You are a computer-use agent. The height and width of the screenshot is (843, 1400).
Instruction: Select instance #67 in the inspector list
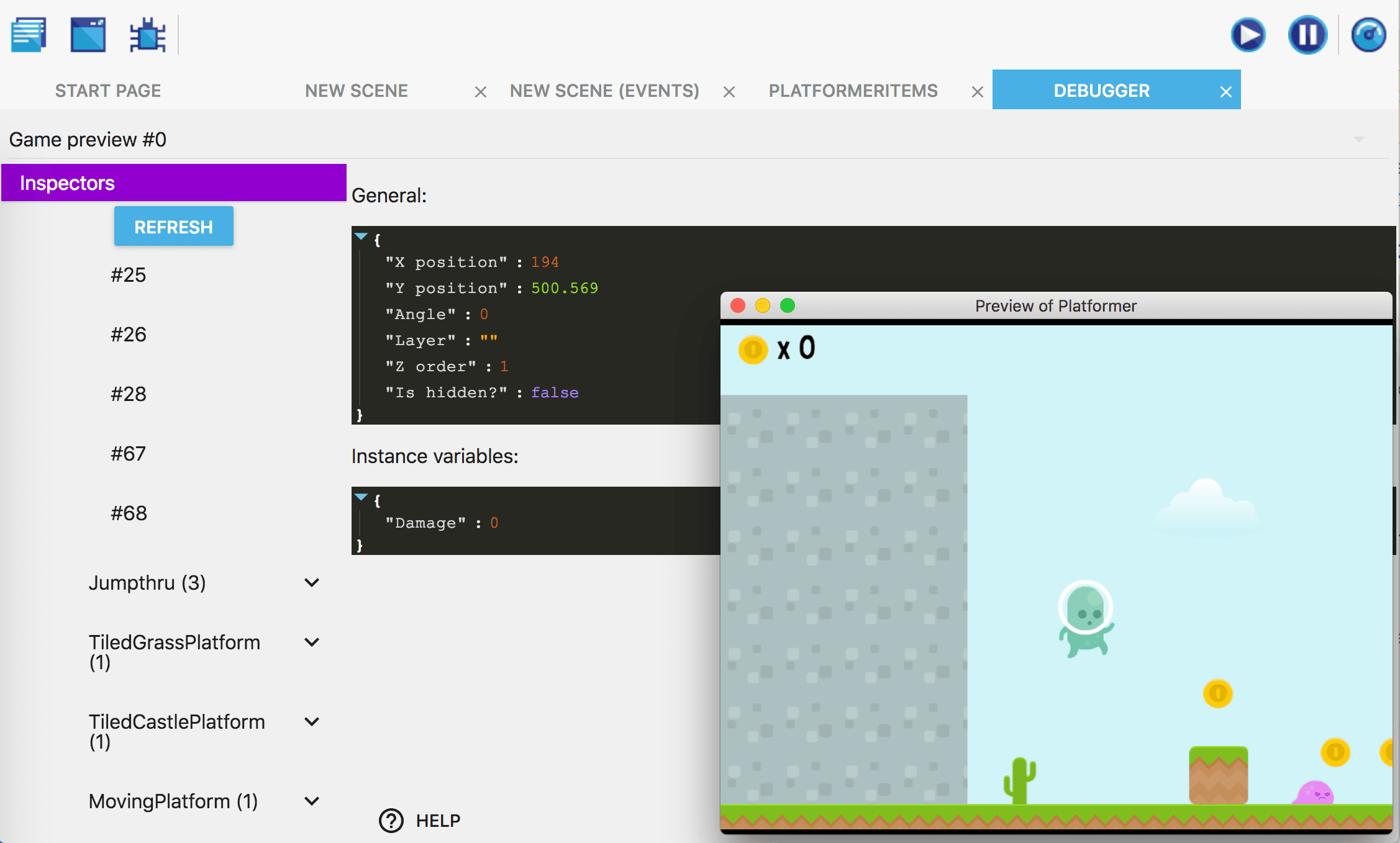pos(128,453)
